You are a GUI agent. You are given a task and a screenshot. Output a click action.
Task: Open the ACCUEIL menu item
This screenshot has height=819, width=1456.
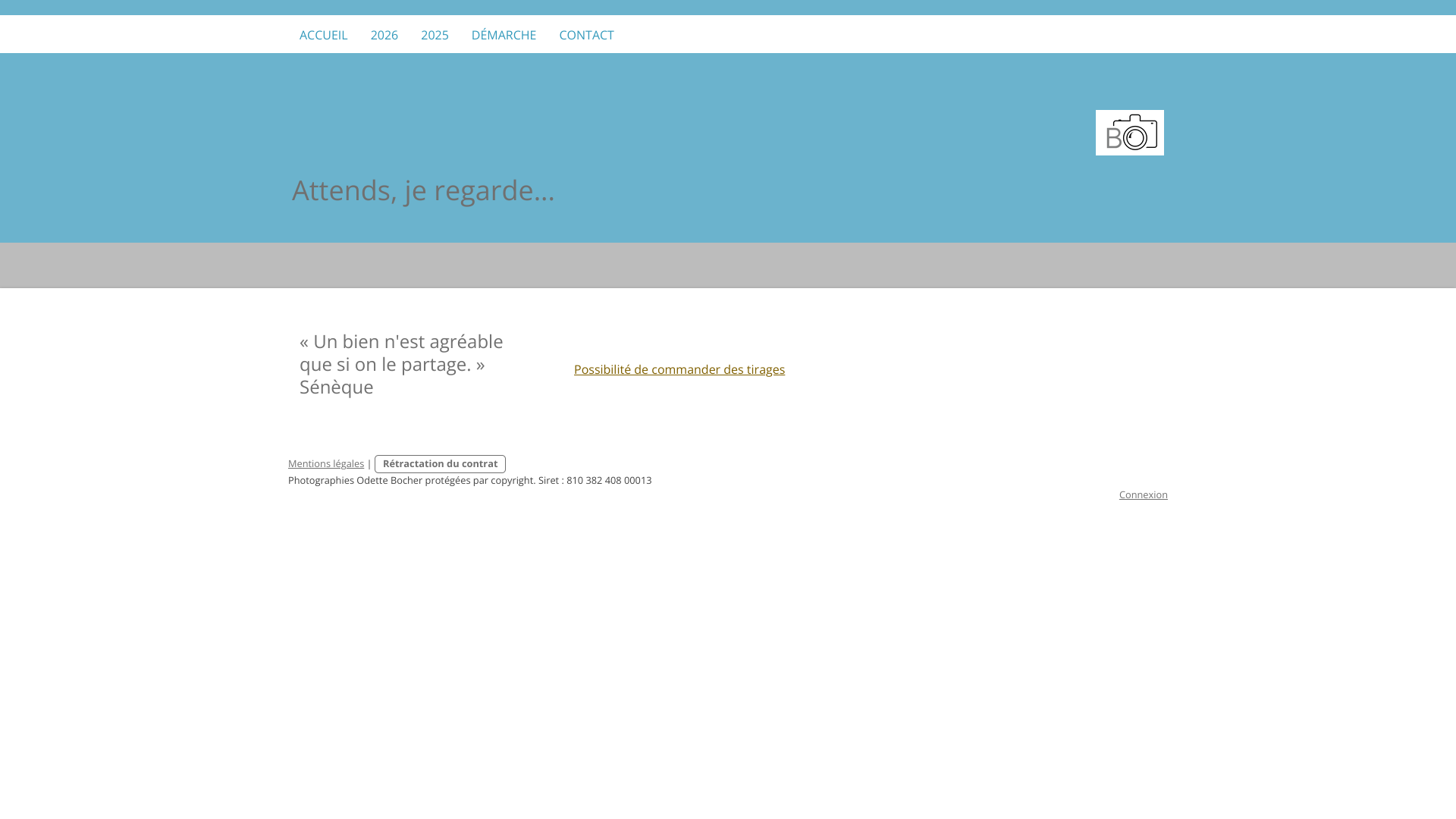pos(323,35)
